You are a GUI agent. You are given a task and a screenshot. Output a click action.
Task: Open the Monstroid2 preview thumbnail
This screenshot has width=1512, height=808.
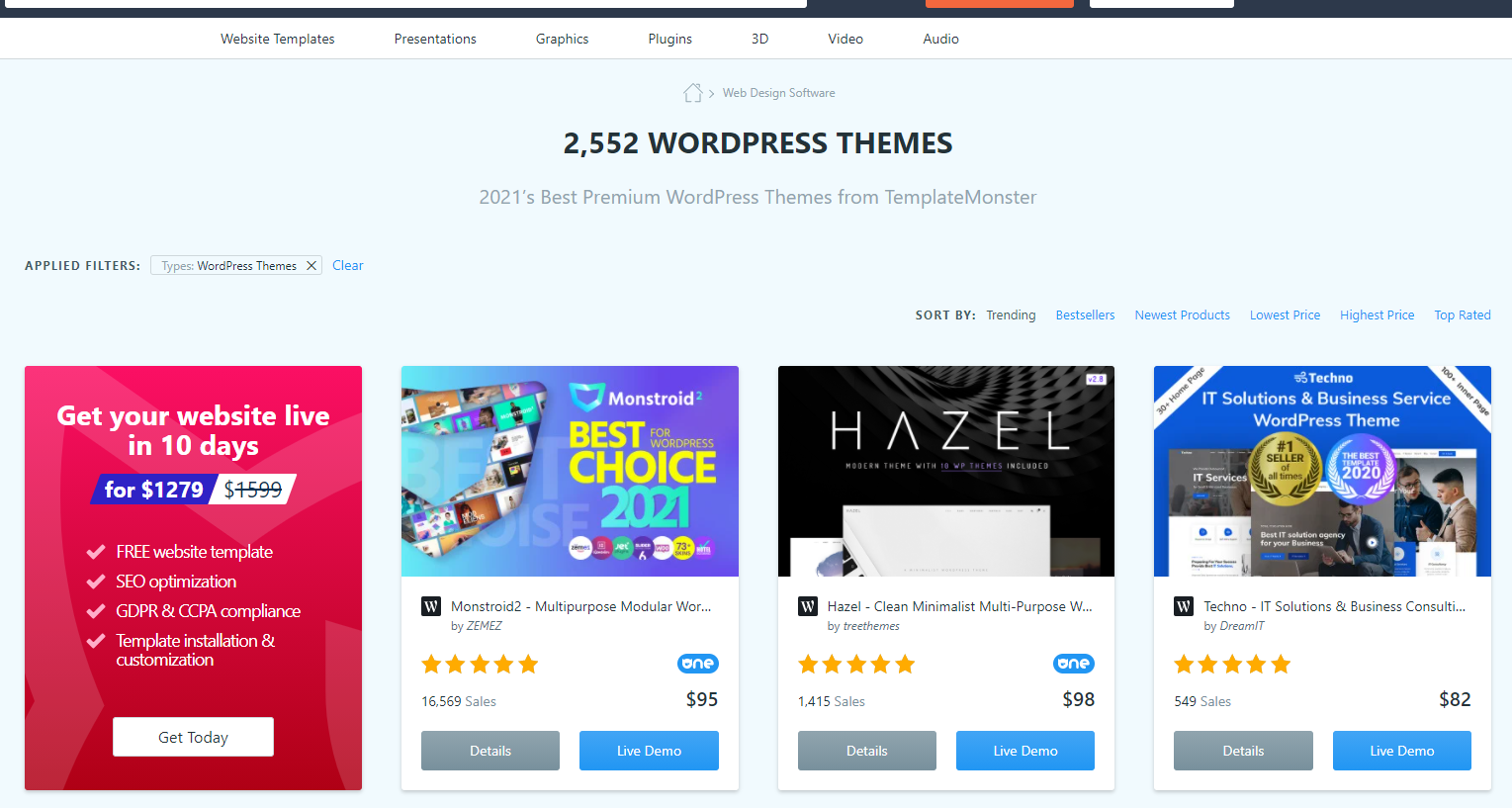(570, 471)
